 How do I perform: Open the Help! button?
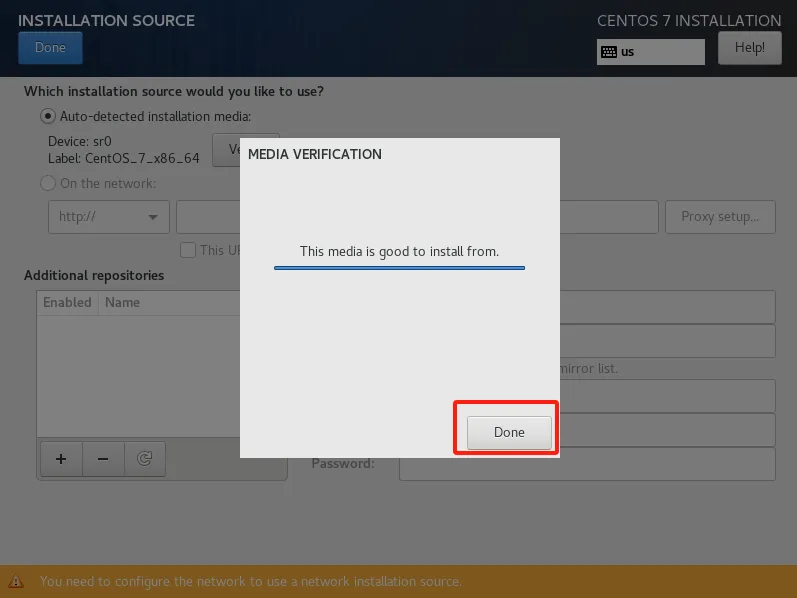[749, 47]
